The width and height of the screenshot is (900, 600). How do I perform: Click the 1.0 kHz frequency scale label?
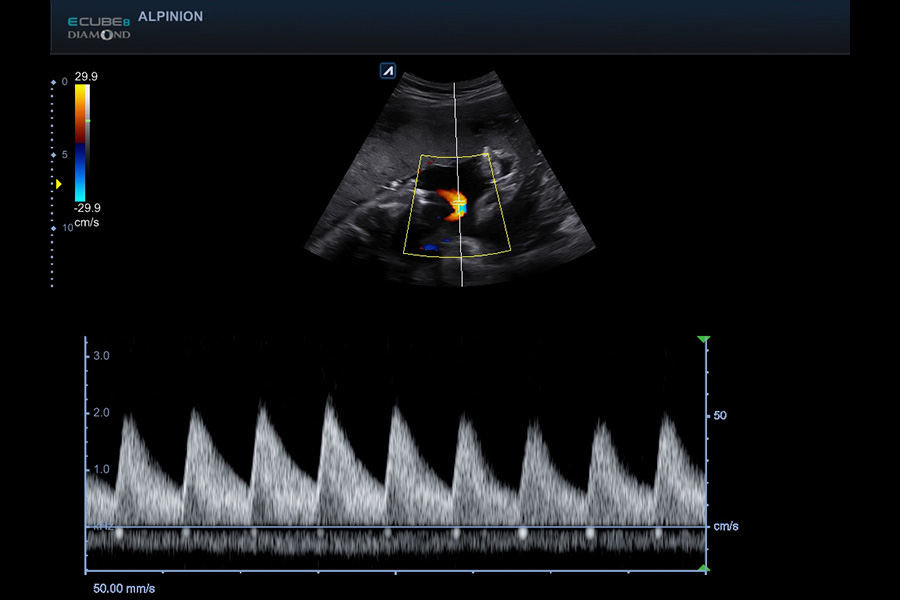pyautogui.click(x=101, y=470)
